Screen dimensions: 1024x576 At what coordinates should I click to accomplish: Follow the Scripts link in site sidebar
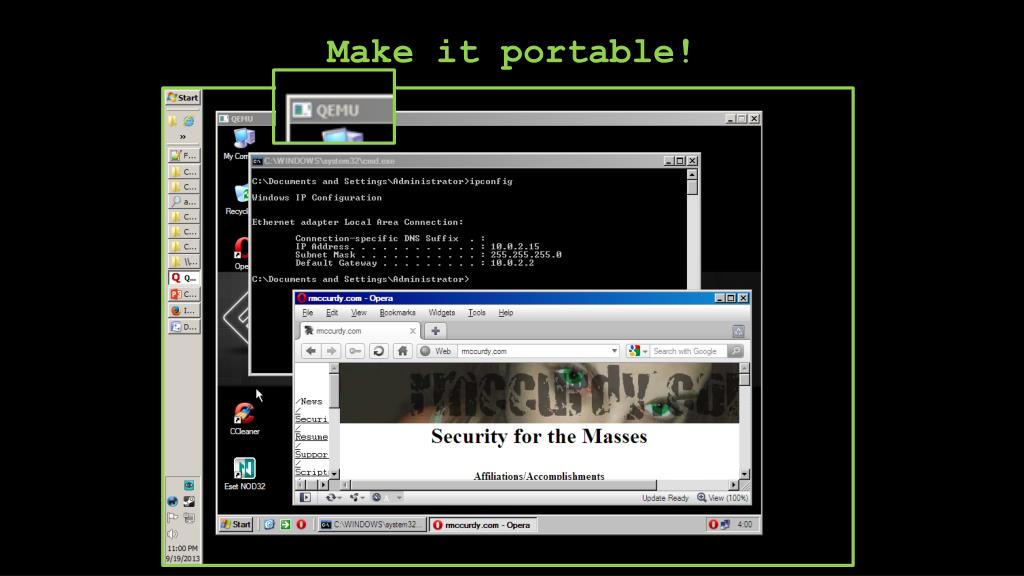click(x=312, y=472)
